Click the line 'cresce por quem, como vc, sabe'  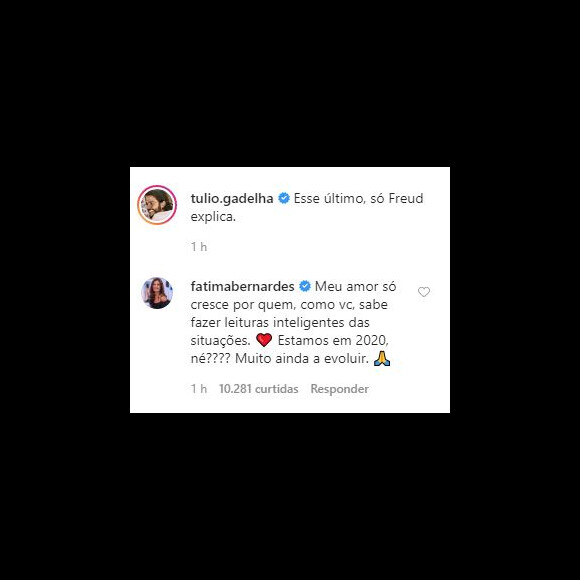click(x=289, y=304)
